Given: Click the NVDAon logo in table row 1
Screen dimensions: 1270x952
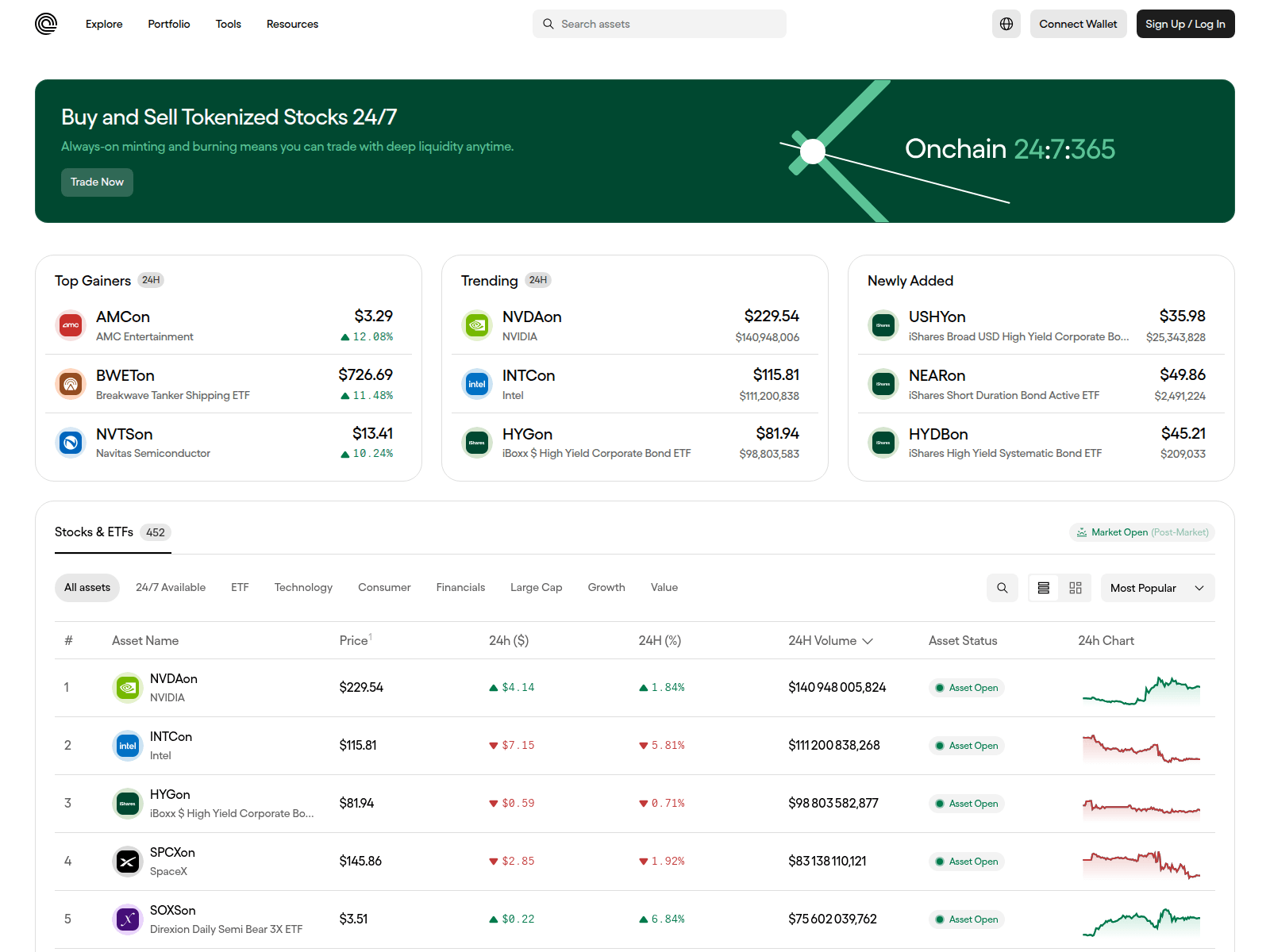Looking at the screenshot, I should coord(128,688).
